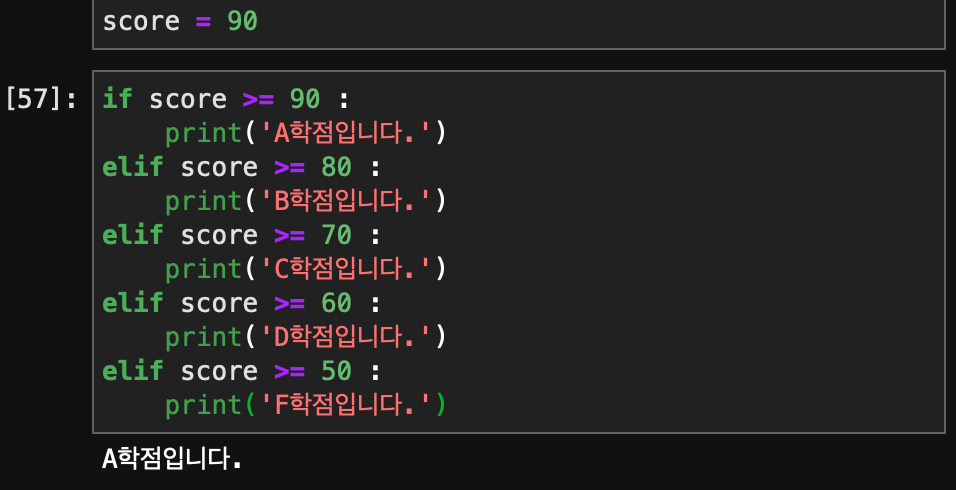Image resolution: width=956 pixels, height=490 pixels.
Task: Click the 'elif score >= 80 :' line
Action: point(241,167)
